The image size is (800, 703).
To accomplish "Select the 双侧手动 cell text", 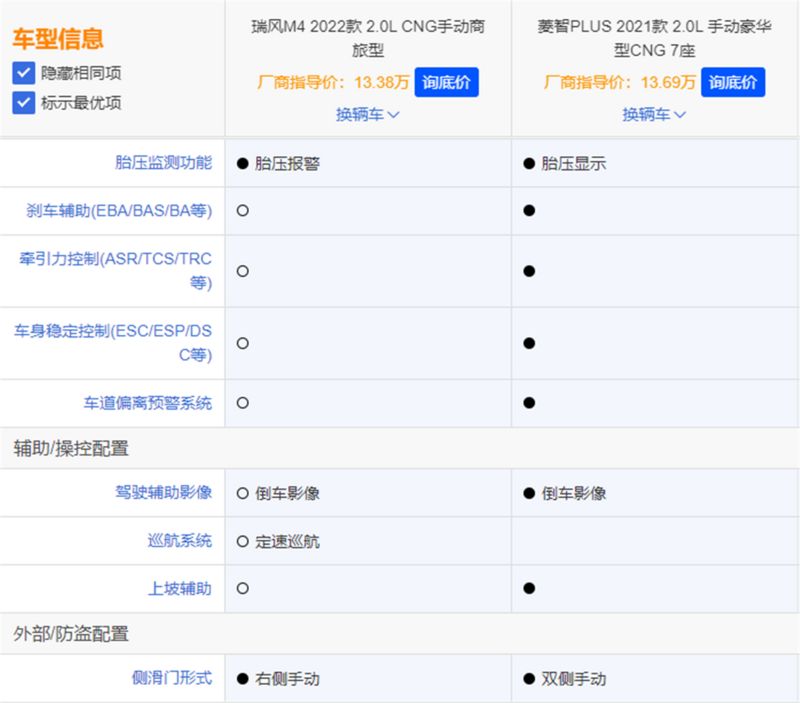I will [x=573, y=679].
